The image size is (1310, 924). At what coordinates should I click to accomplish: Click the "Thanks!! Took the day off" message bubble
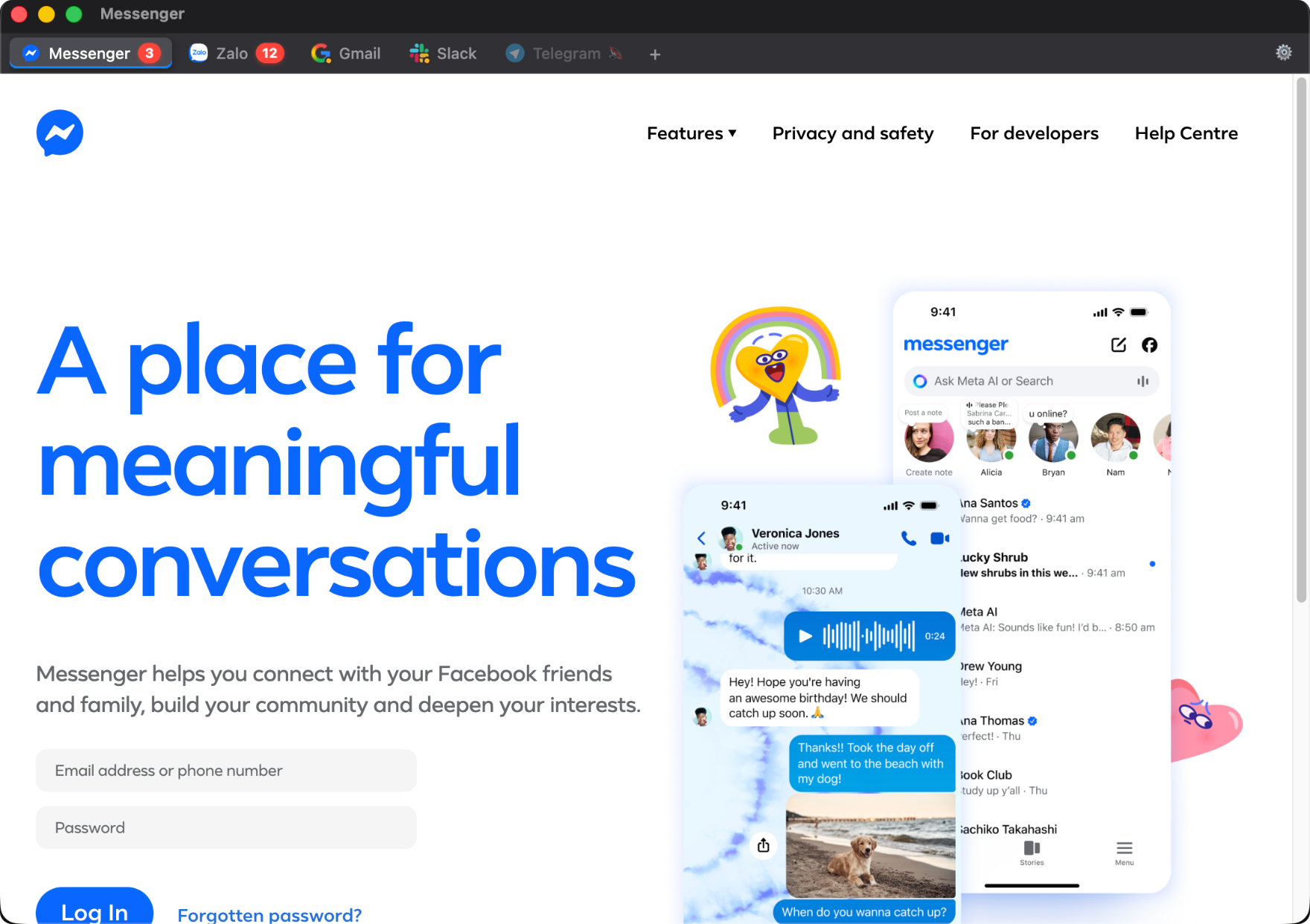click(x=872, y=763)
